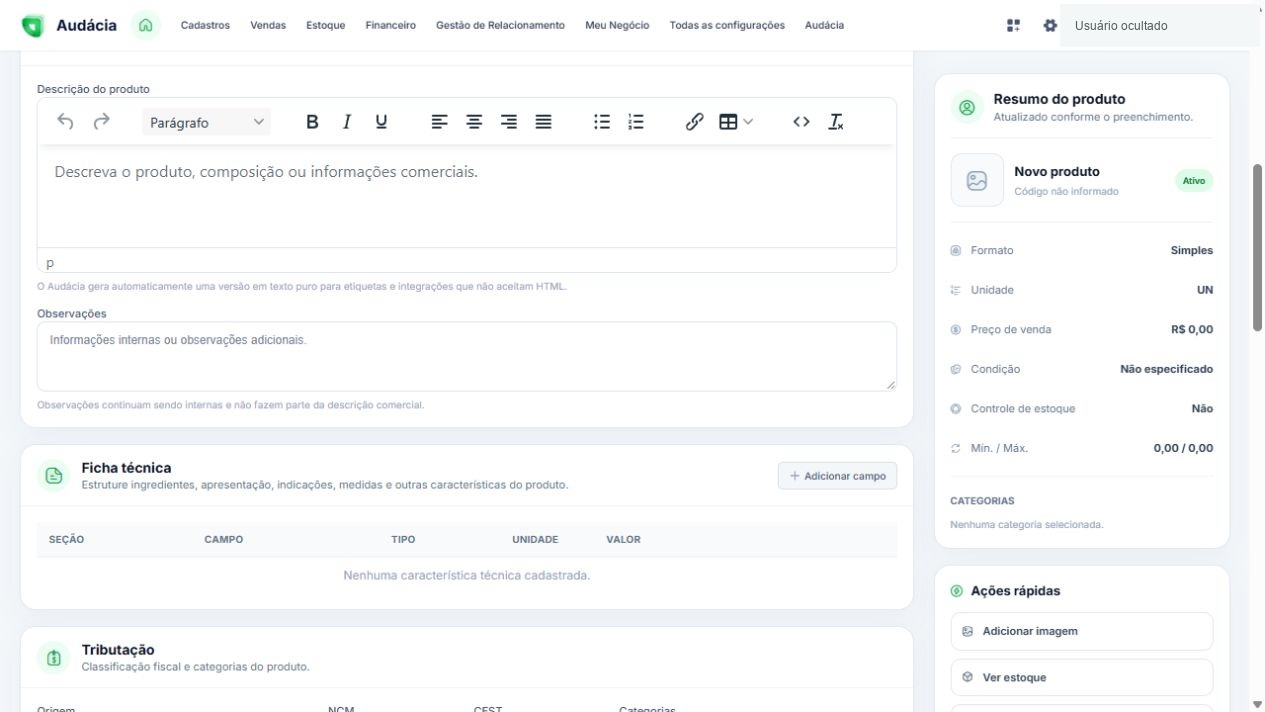Click Ver estoque quick action

coord(1081,678)
